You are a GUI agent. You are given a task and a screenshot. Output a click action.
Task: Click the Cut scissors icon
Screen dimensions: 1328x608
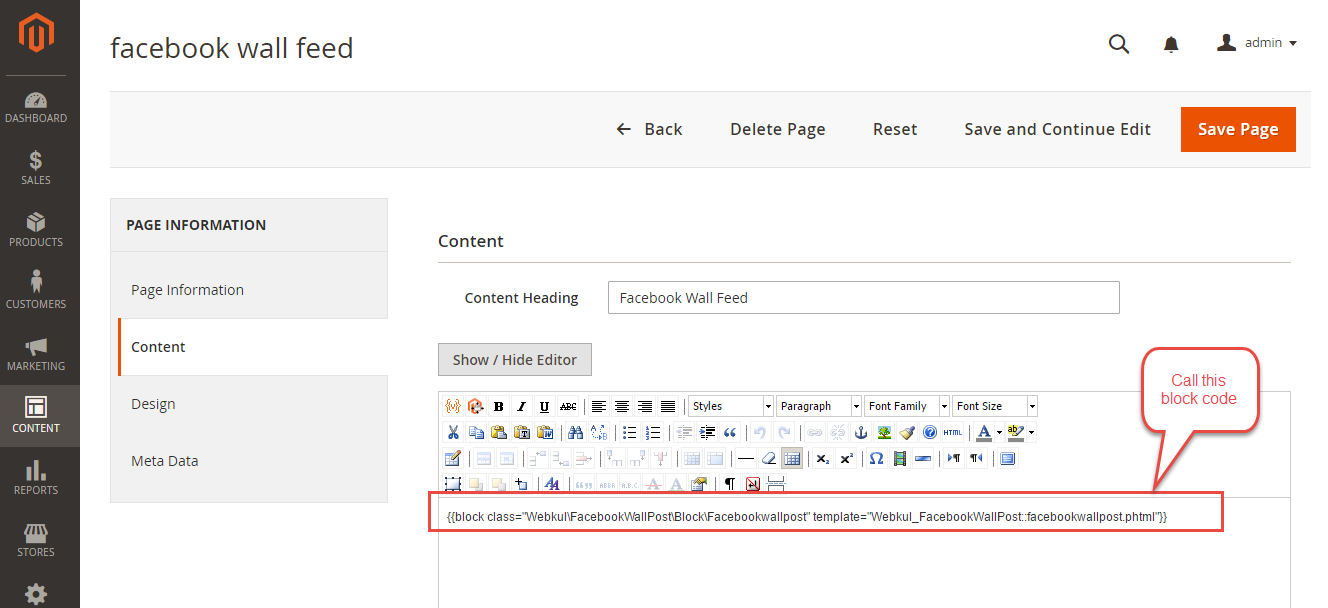coord(453,432)
